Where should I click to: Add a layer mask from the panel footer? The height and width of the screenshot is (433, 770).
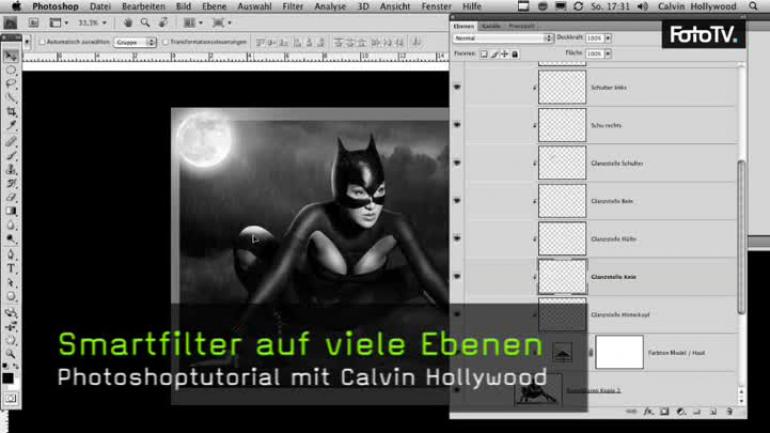pos(664,411)
